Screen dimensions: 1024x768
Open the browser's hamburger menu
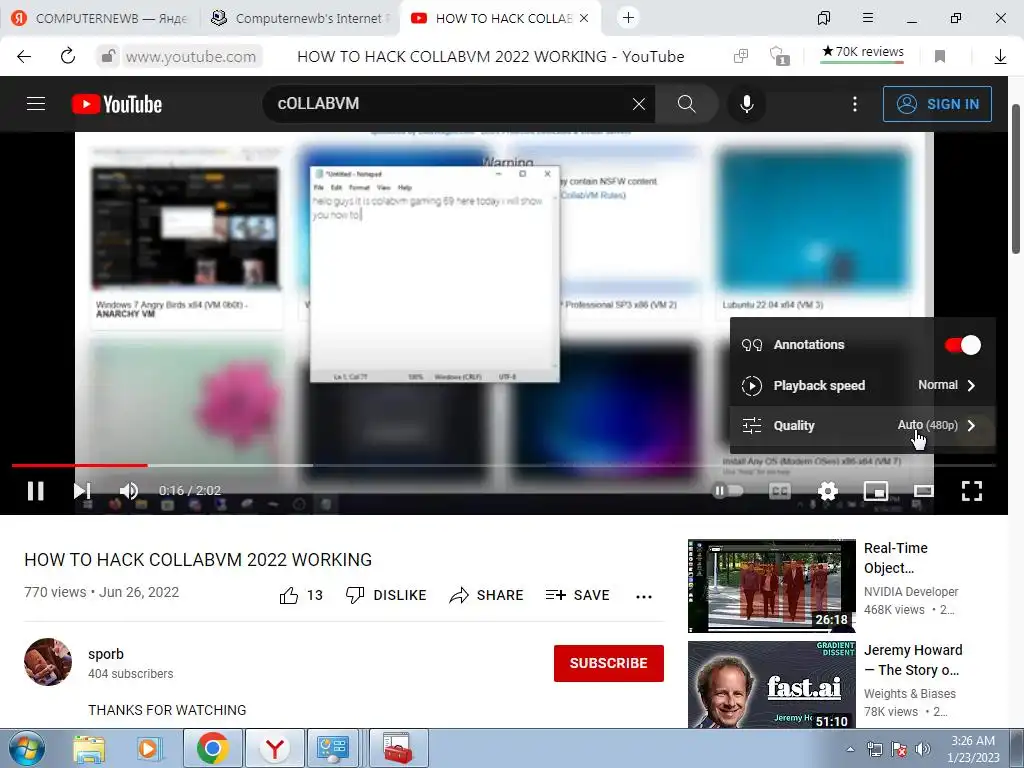click(x=867, y=18)
